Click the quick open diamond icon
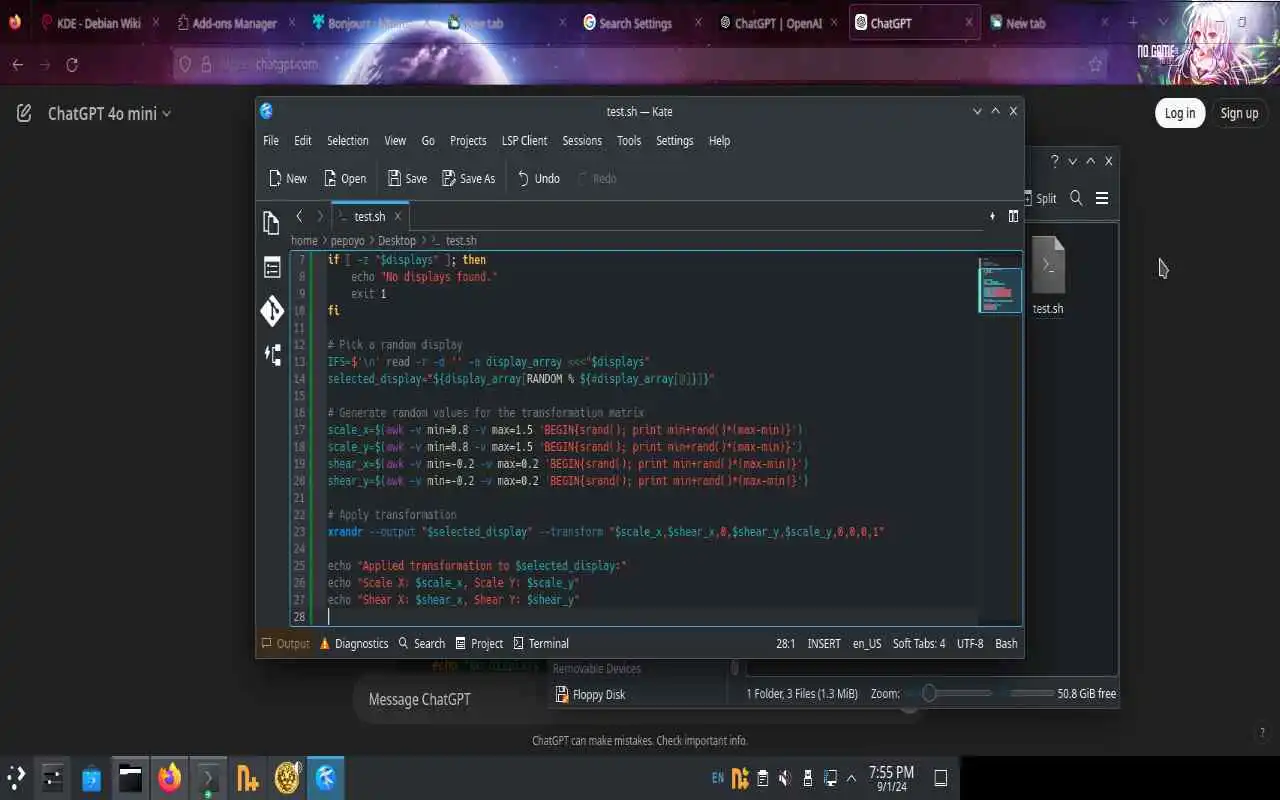This screenshot has width=1280, height=800. tap(992, 216)
